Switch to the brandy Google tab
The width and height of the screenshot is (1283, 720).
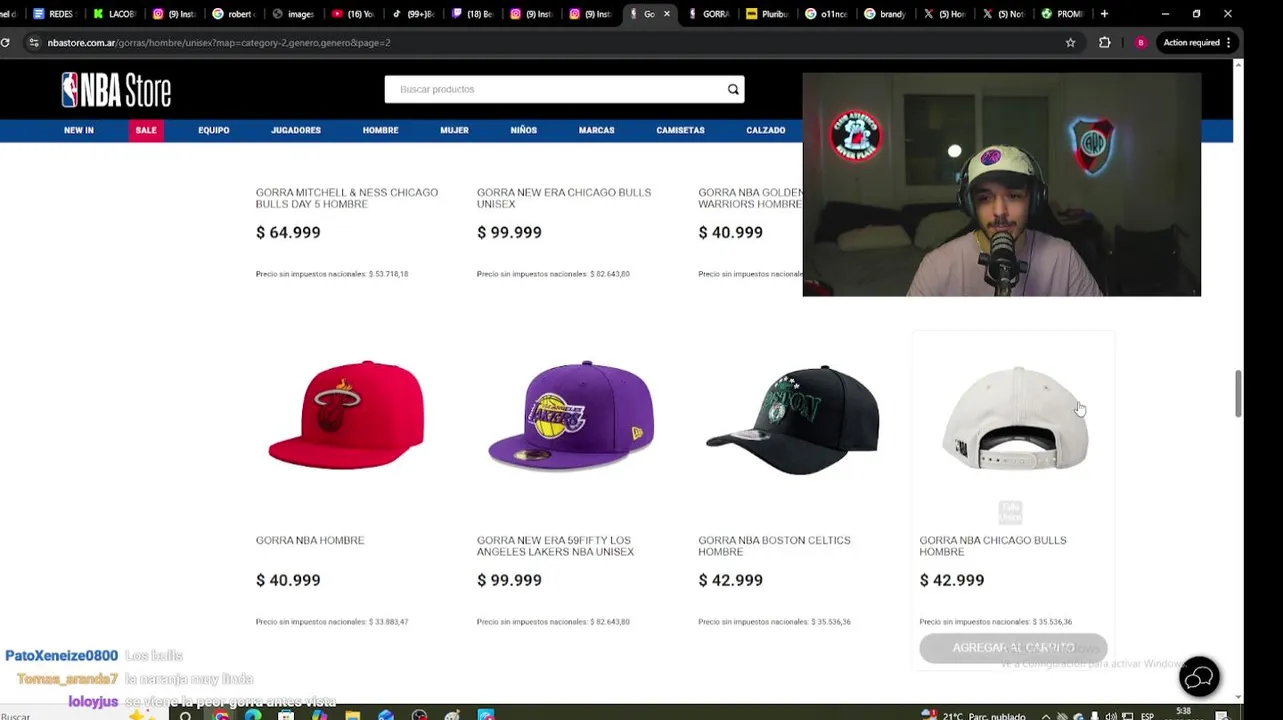click(x=886, y=14)
